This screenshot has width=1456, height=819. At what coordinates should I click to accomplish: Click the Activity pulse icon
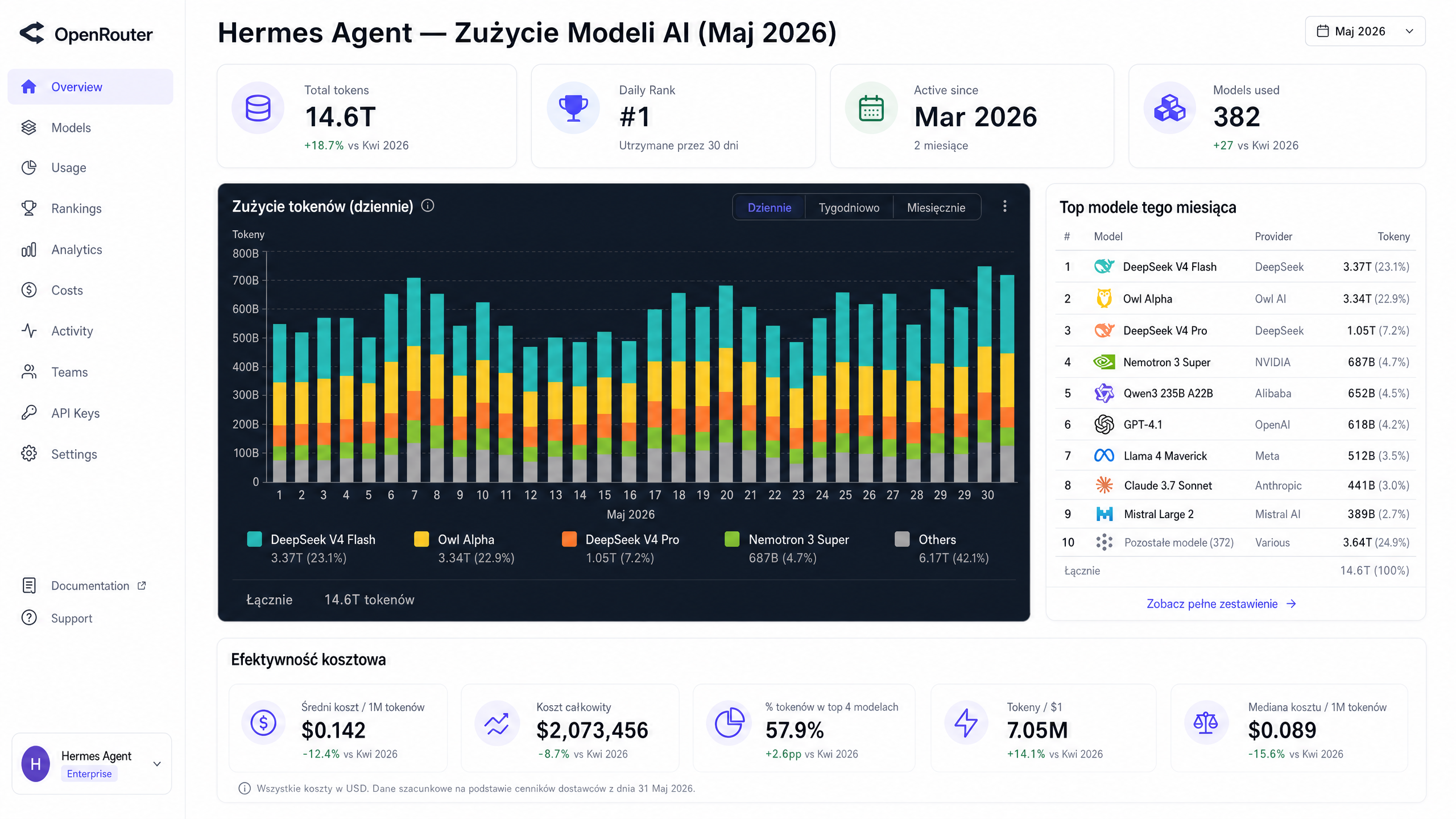click(28, 330)
